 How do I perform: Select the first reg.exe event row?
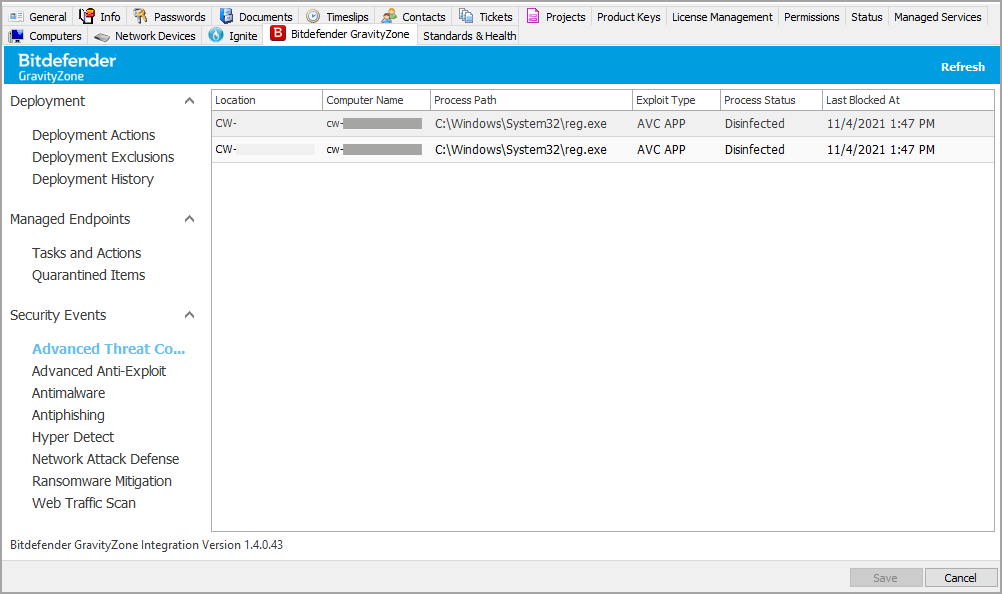[x=520, y=124]
